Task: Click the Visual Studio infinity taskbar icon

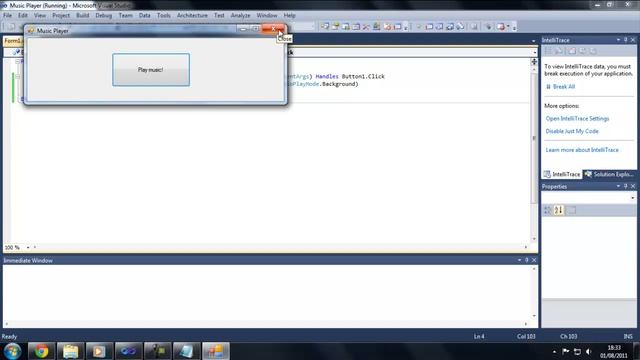Action: point(128,351)
